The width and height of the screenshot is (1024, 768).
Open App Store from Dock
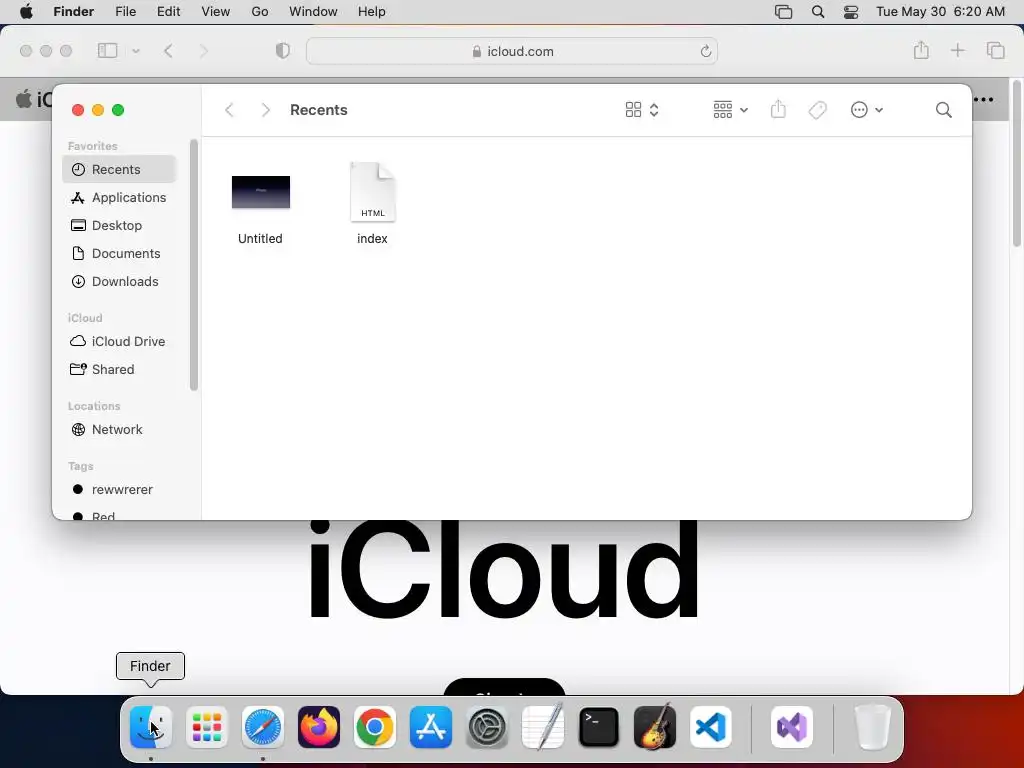[x=431, y=727]
